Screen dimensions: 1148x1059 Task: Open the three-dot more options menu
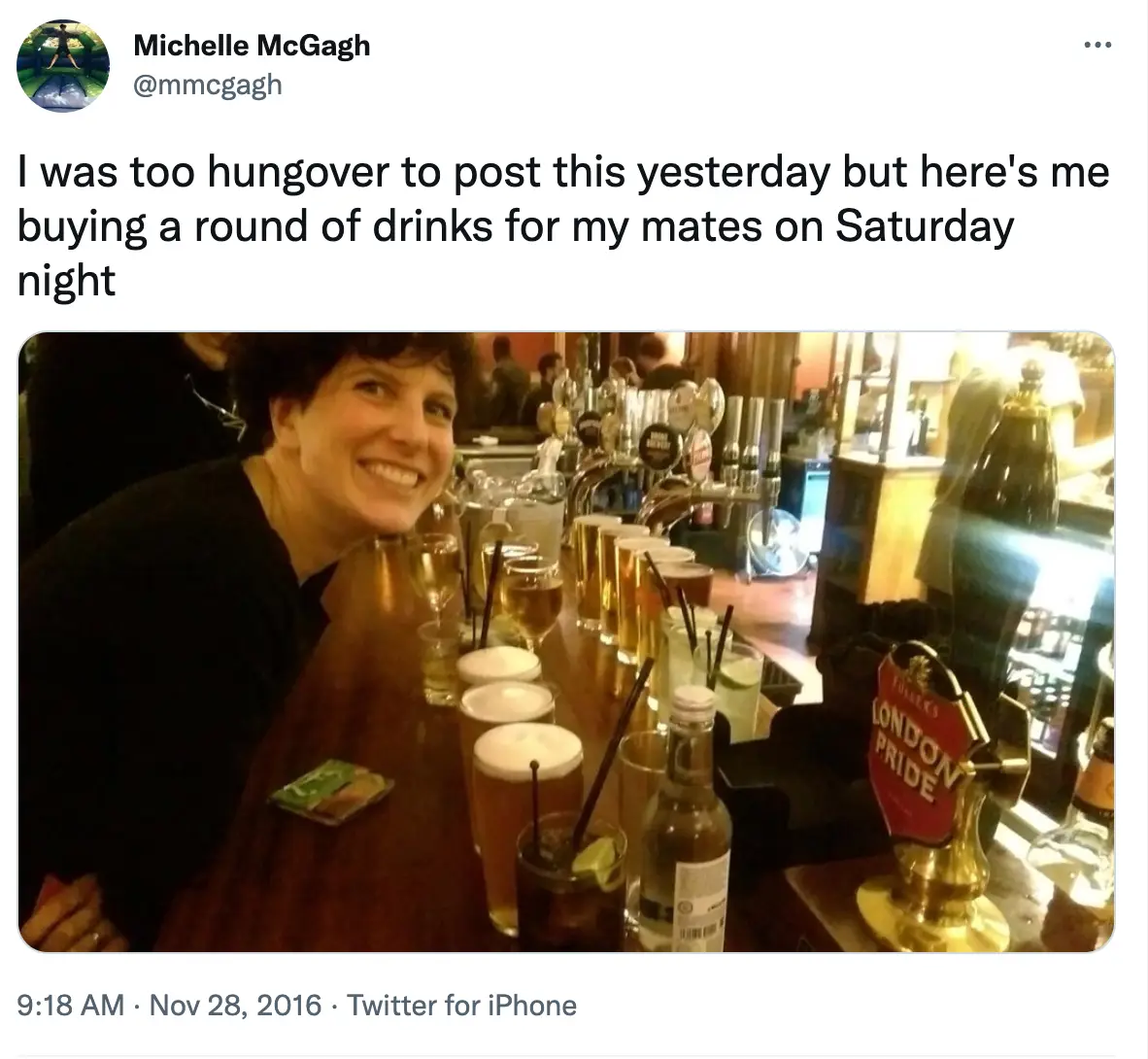1097,45
